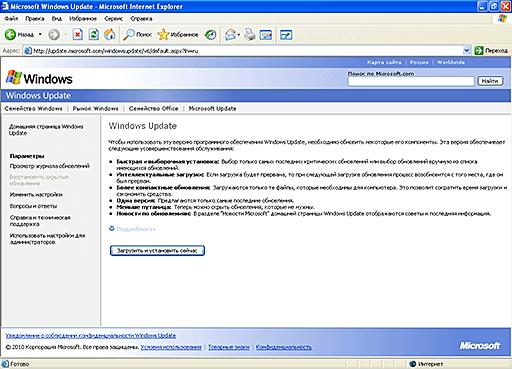512x369 pixels.
Task: Expand the address bar dropdown
Action: pos(467,51)
